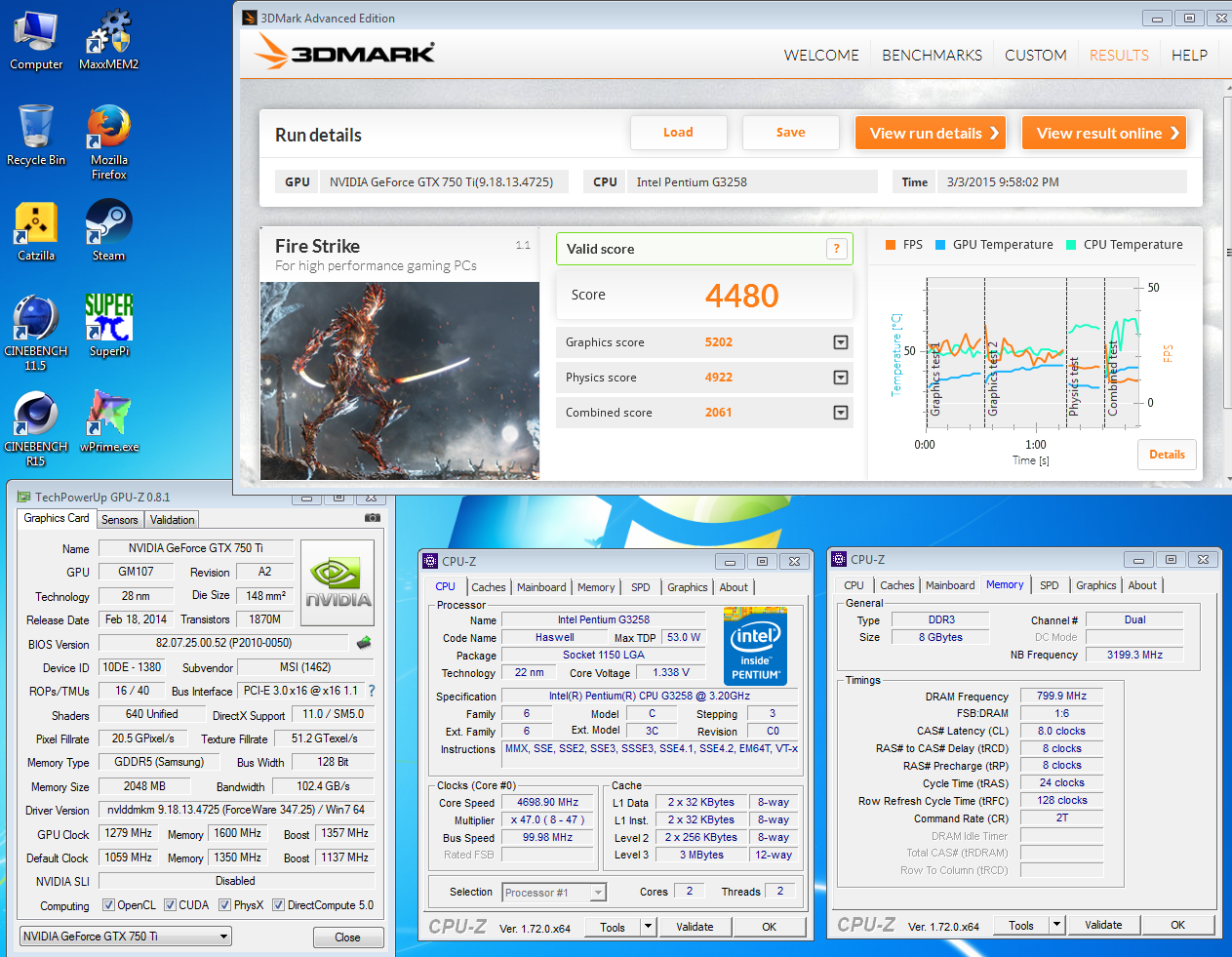Image resolution: width=1232 pixels, height=957 pixels.
Task: Click the Load button in Run details
Action: 679,133
